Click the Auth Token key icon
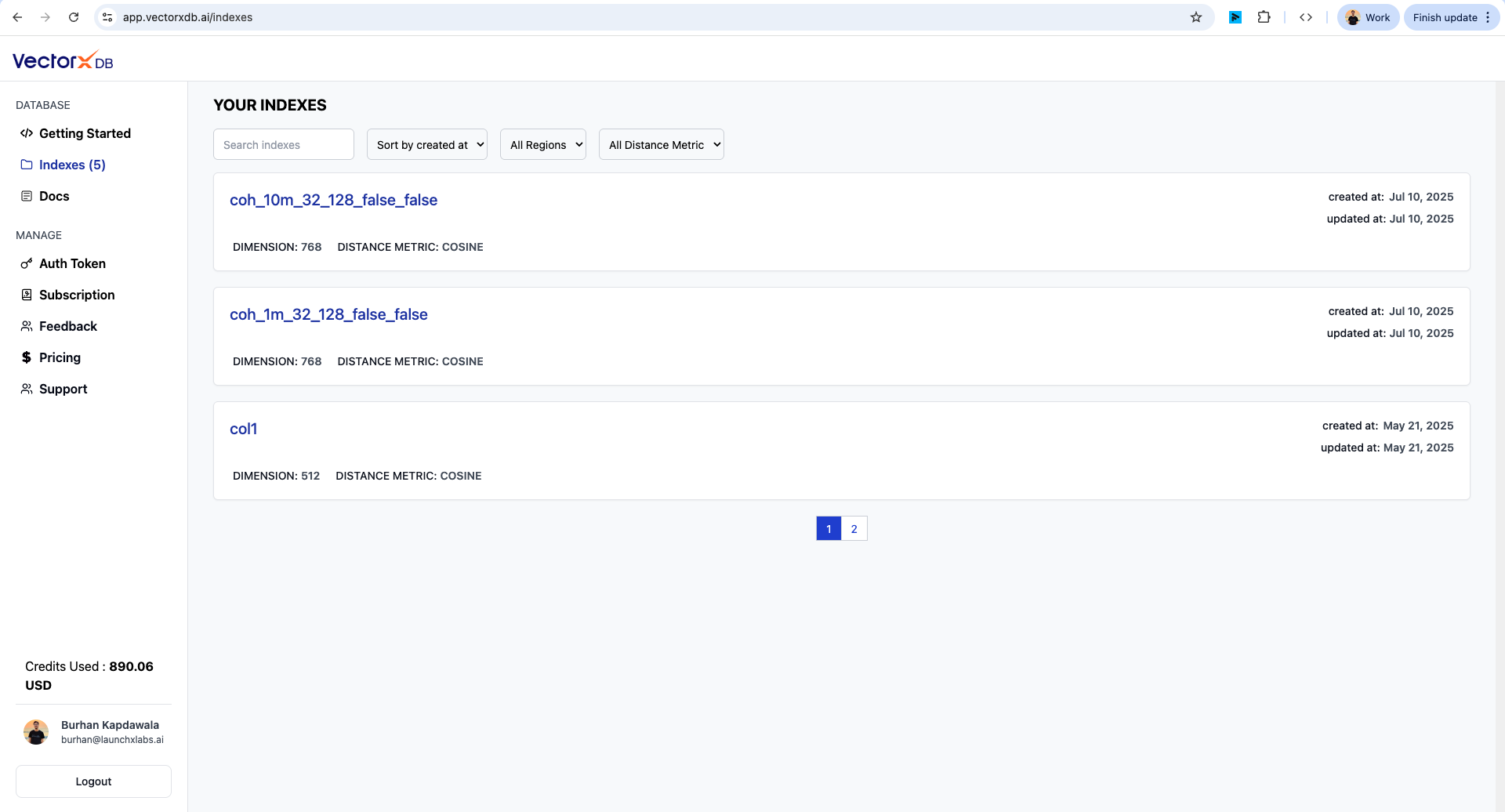1505x812 pixels. click(27, 263)
